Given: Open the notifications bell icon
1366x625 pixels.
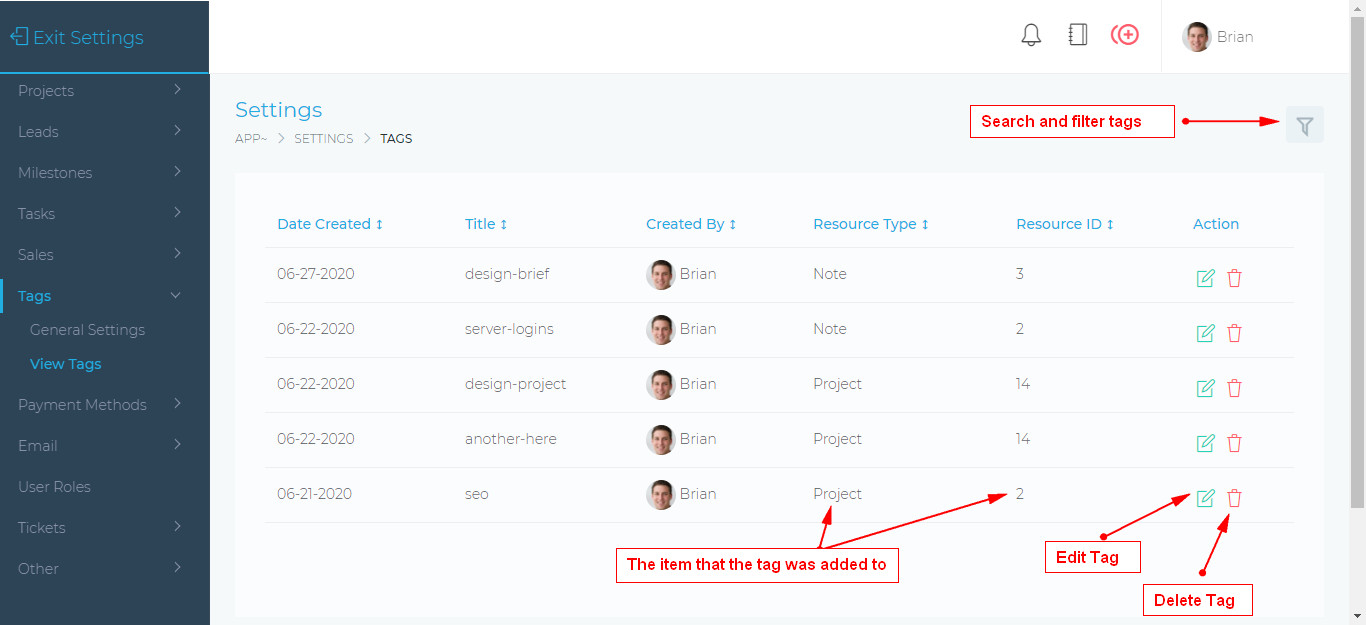Looking at the screenshot, I should pyautogui.click(x=1031, y=33).
